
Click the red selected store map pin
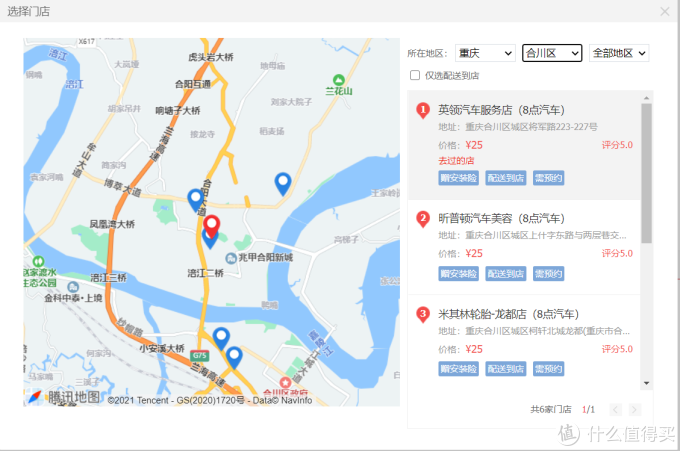212,226
